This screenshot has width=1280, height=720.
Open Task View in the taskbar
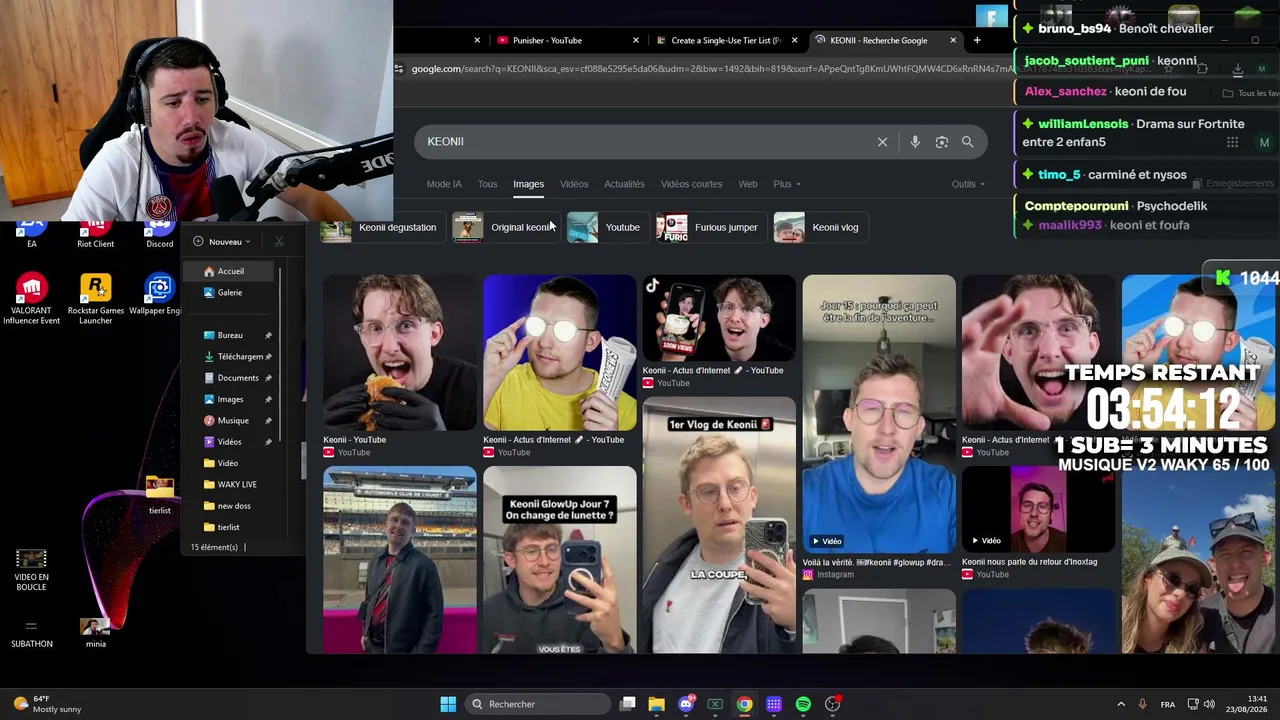pyautogui.click(x=628, y=704)
